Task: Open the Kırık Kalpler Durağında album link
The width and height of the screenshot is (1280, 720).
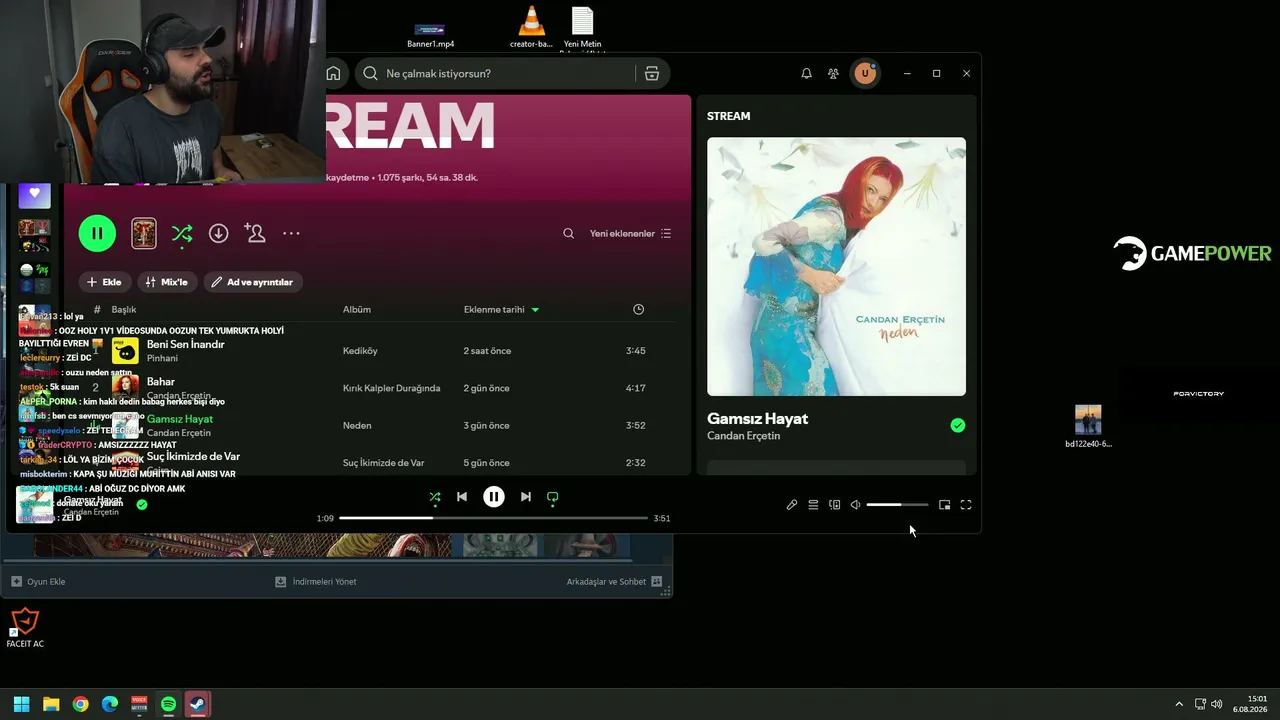Action: coord(391,388)
